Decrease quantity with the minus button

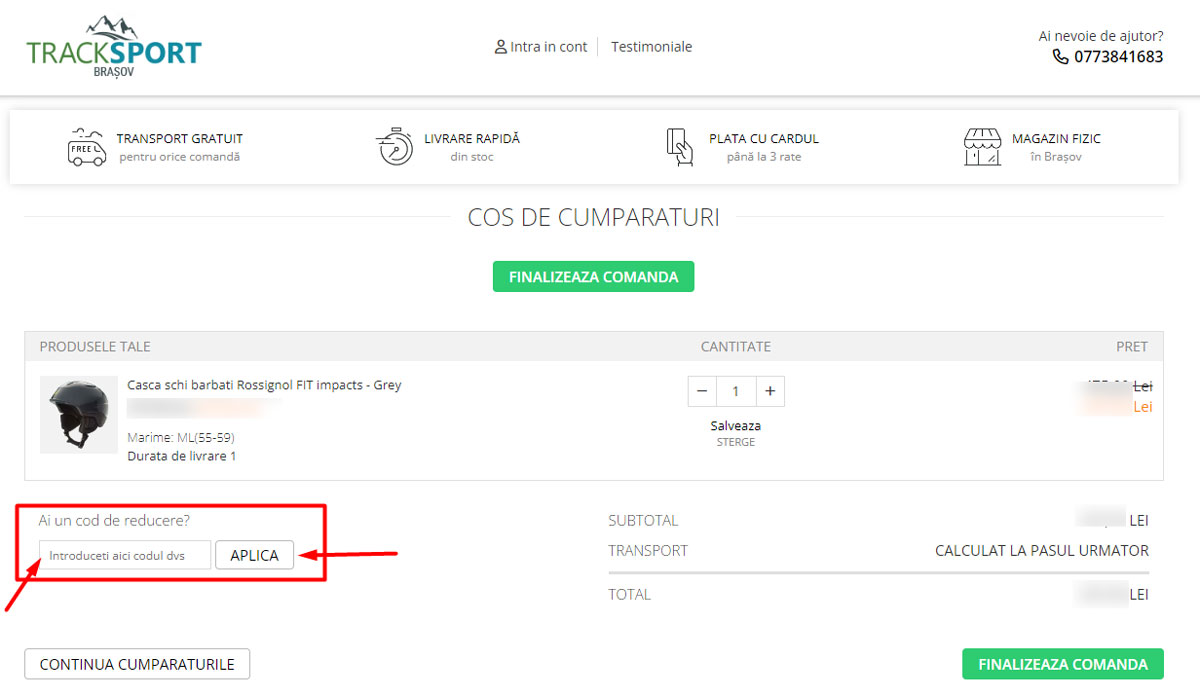tap(702, 391)
